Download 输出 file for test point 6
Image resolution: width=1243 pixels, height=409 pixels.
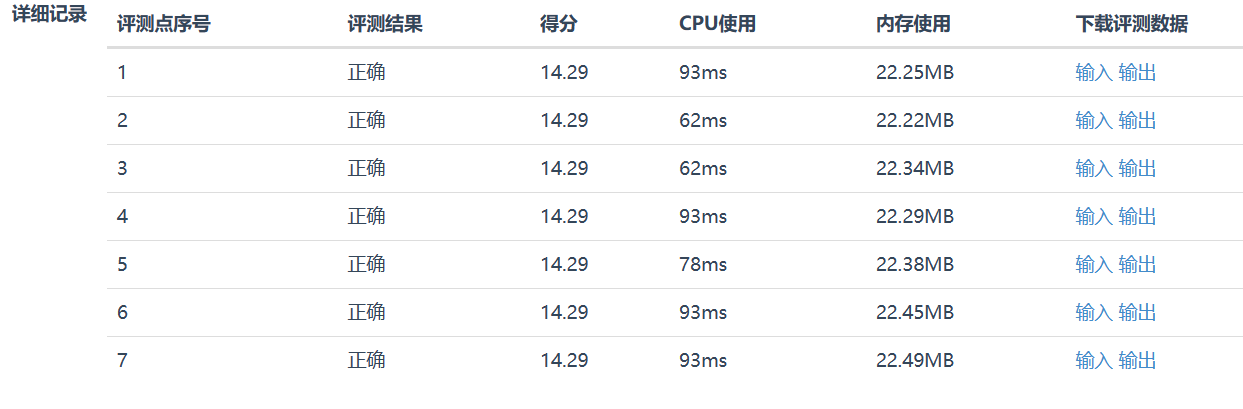pyautogui.click(x=1137, y=312)
